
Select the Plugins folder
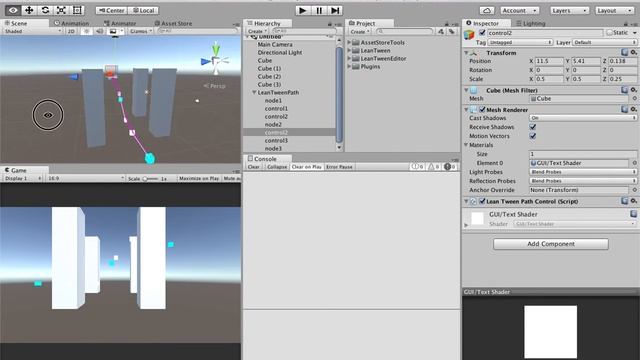point(366,67)
